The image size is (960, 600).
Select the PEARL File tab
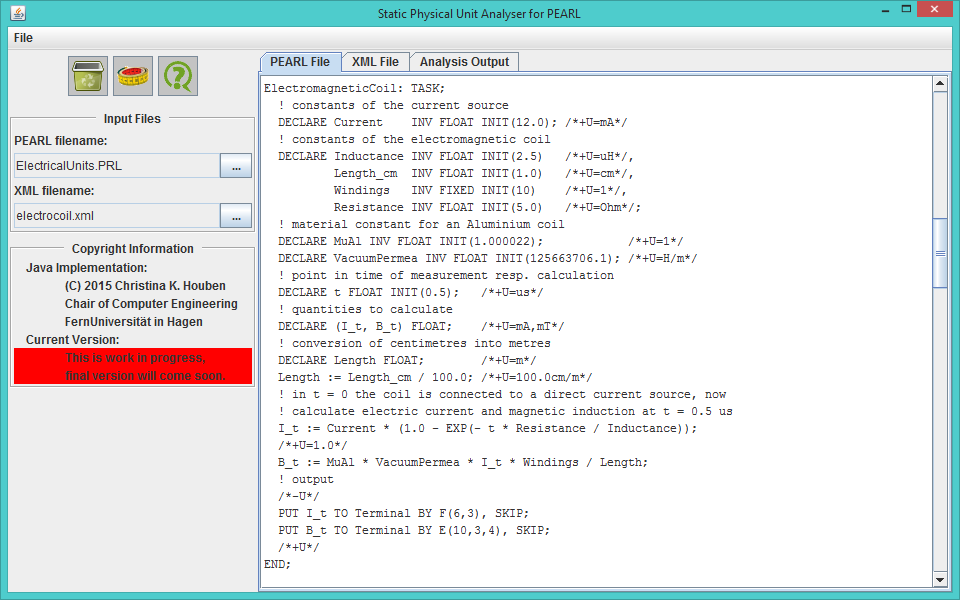point(300,61)
